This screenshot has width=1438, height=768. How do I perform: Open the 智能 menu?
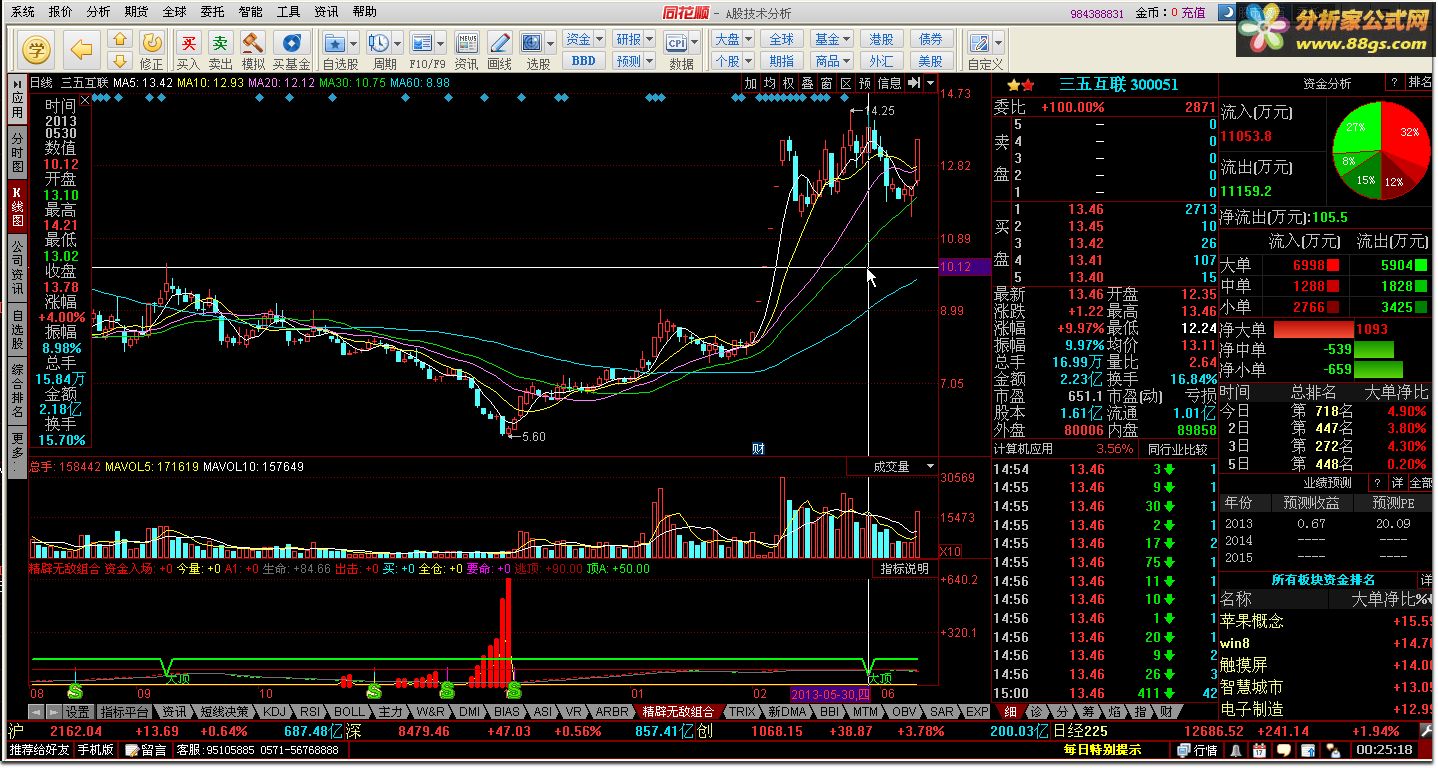250,12
